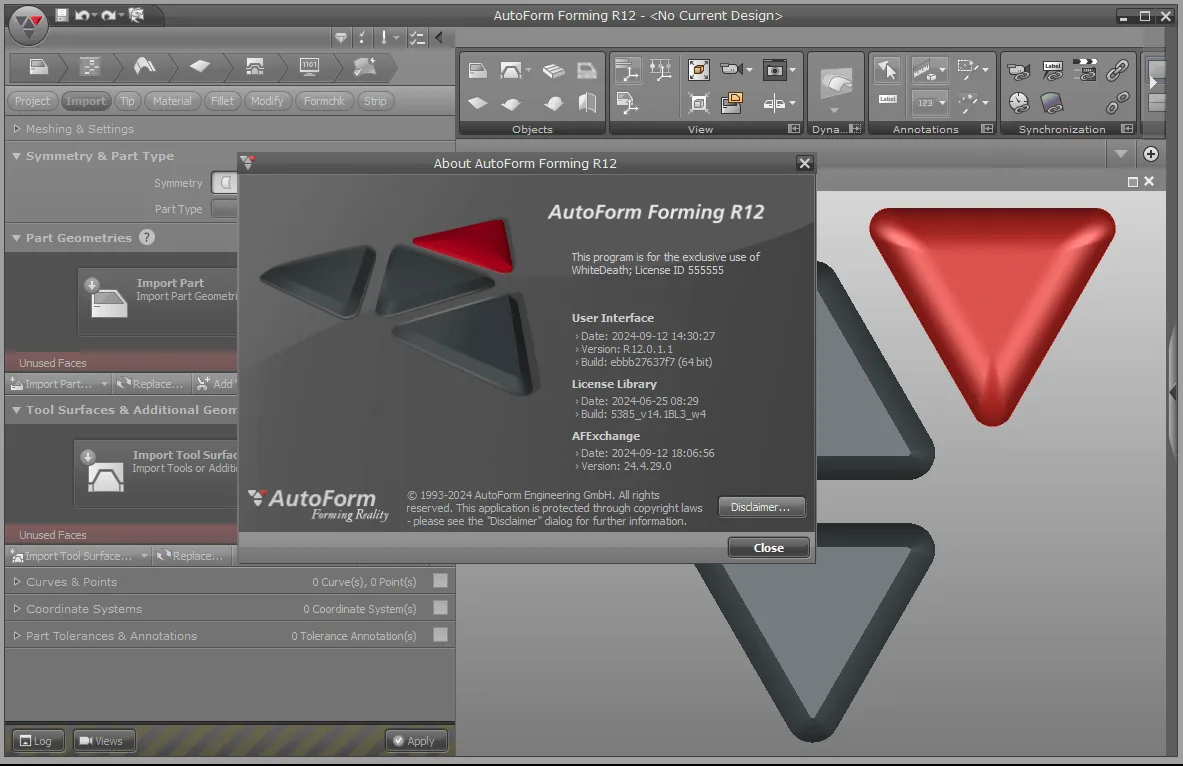1183x766 pixels.
Task: Click the clock synchronization link icon
Action: point(1019,103)
